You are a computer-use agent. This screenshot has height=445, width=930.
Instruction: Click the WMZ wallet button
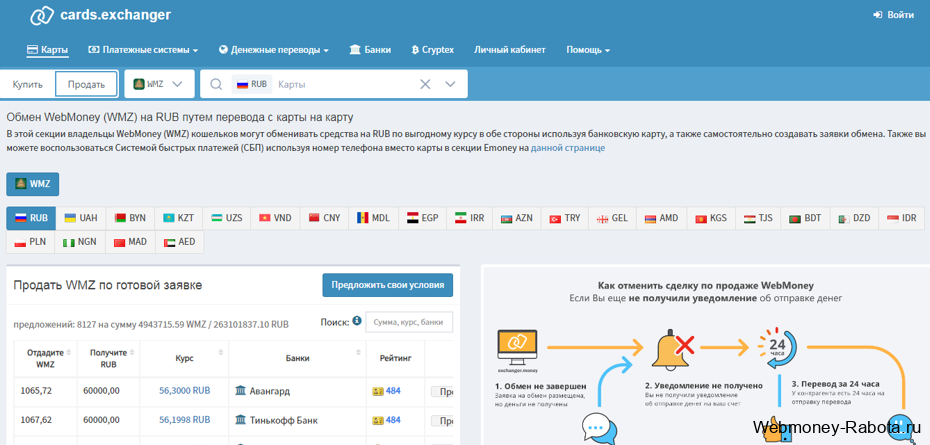tap(33, 184)
